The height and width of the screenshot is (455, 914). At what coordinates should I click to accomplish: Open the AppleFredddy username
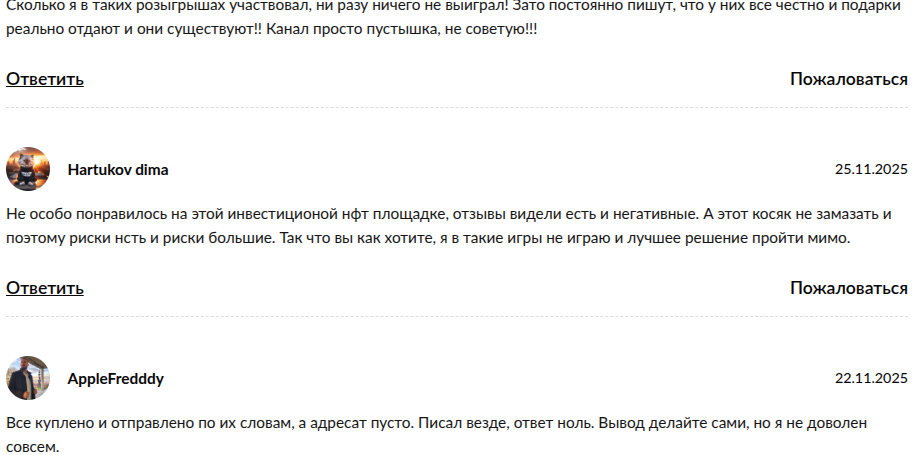tap(116, 379)
